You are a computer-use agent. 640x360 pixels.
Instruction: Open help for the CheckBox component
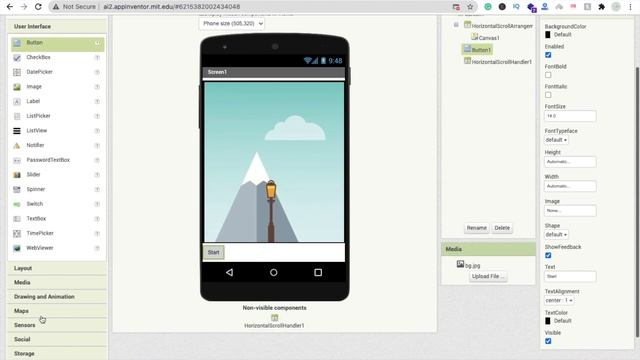point(97,58)
